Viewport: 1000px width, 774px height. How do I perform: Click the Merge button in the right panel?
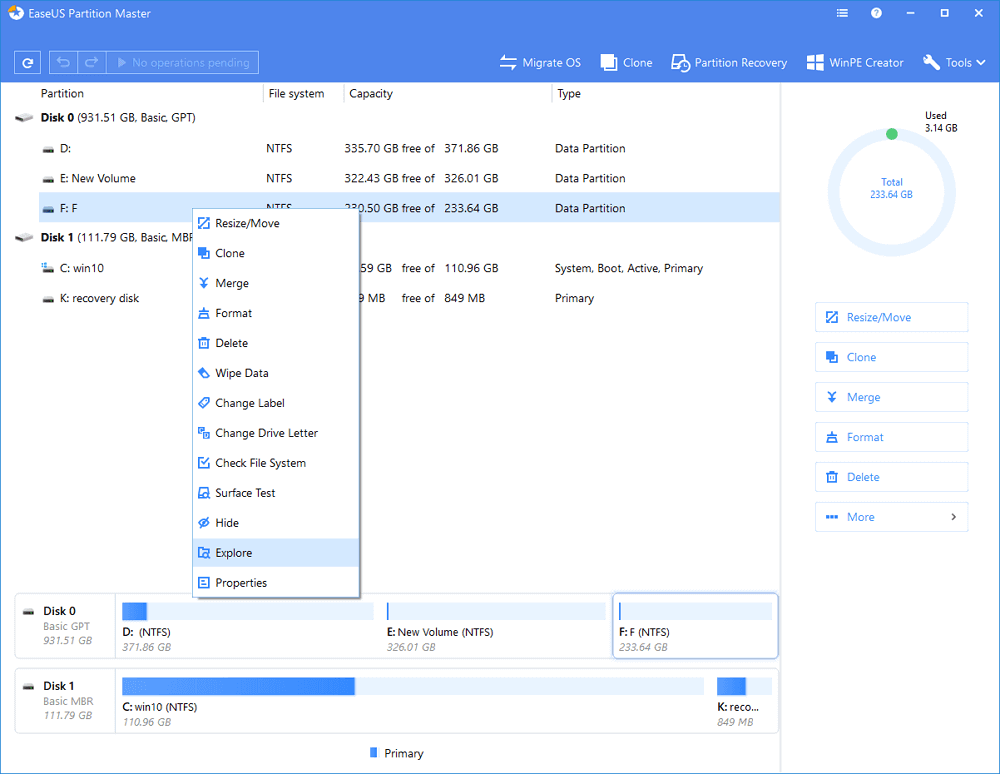(x=891, y=397)
